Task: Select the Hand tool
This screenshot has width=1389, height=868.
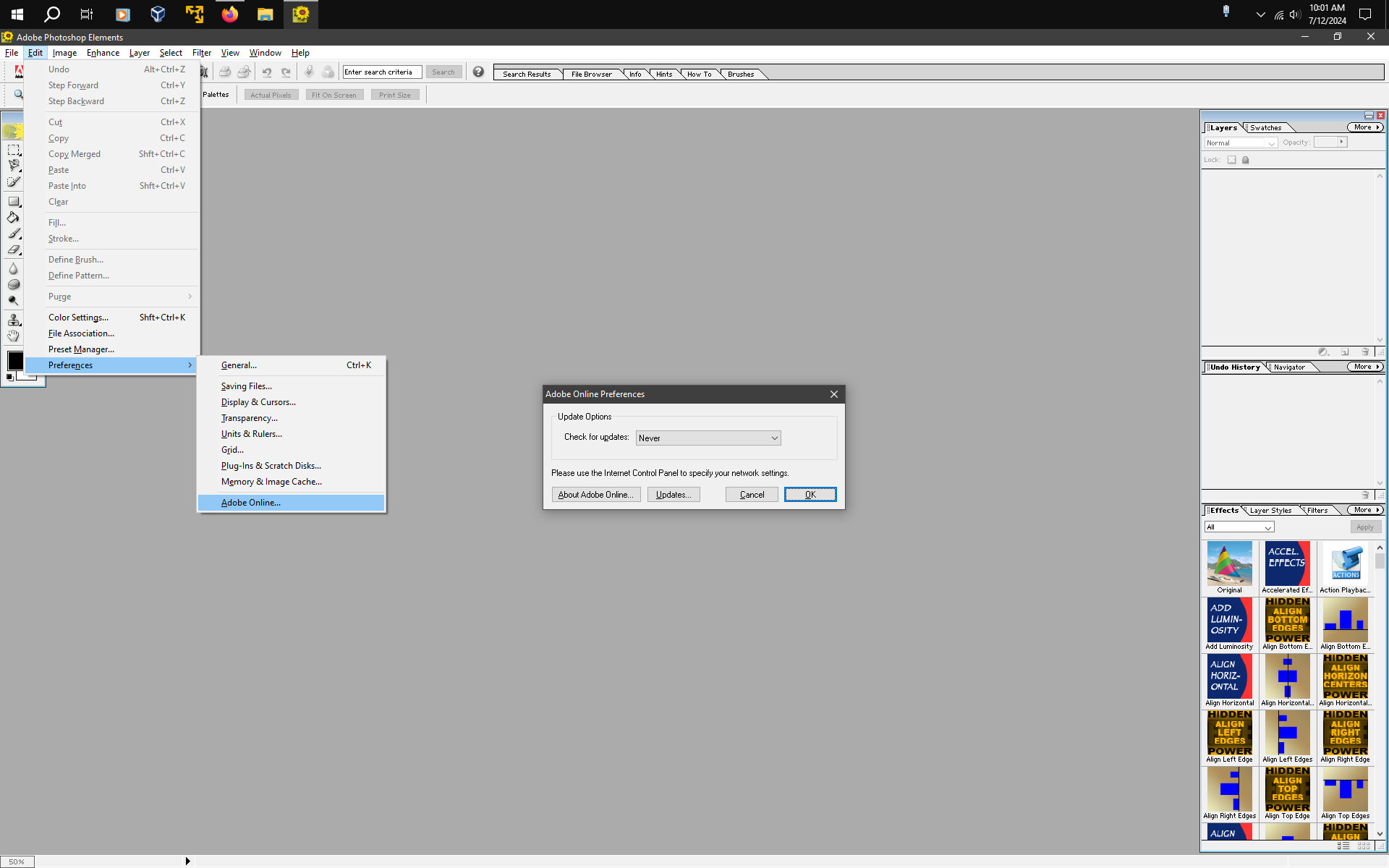Action: [x=14, y=336]
